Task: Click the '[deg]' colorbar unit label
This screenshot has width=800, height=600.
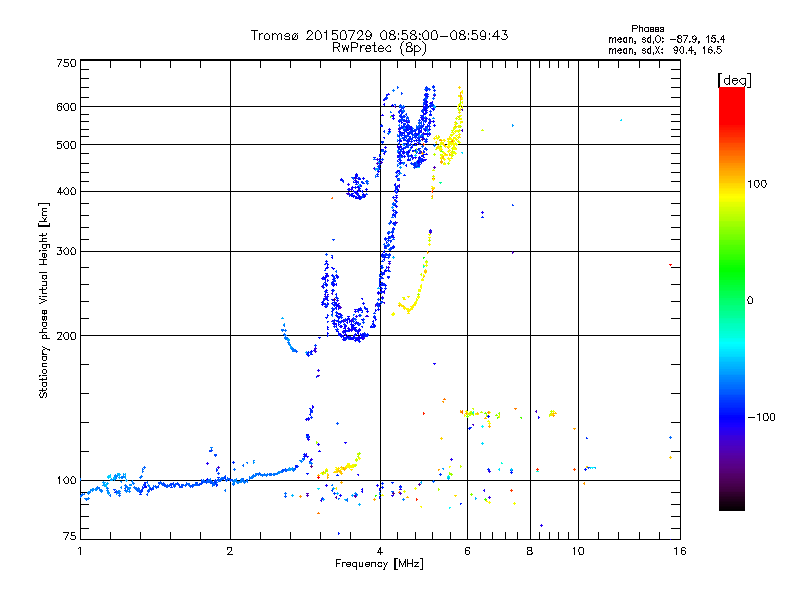Action: point(734,80)
